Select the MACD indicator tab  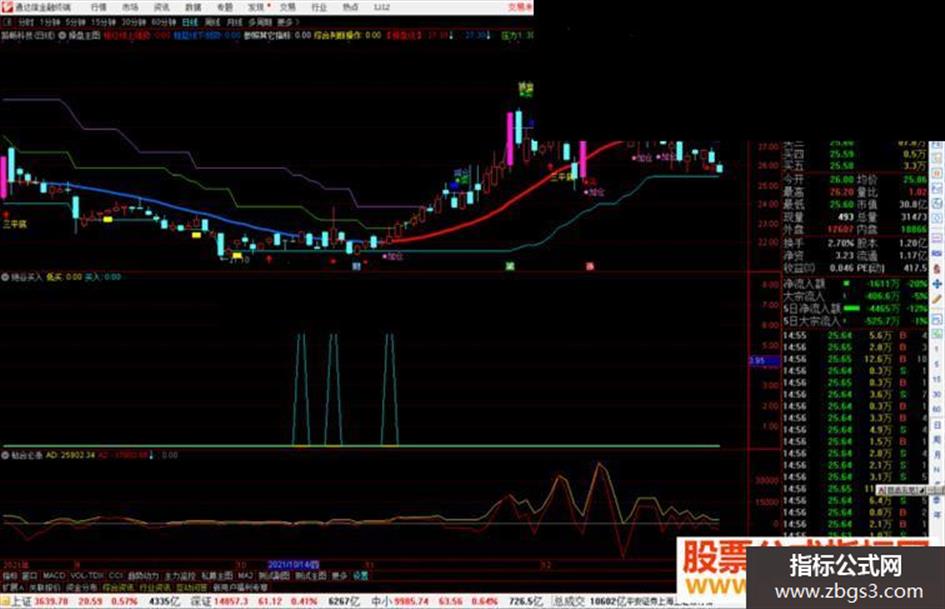[54, 576]
